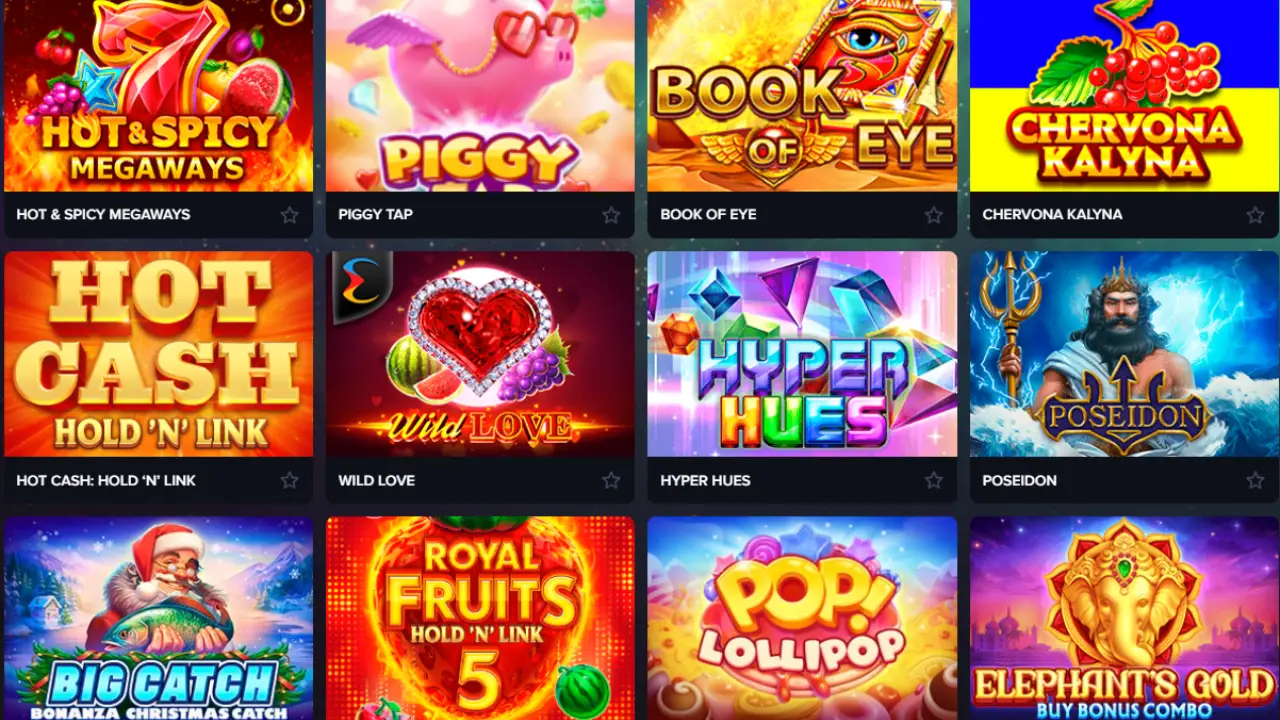
Task: Mark Book of Eye as favorite
Action: [x=933, y=215]
